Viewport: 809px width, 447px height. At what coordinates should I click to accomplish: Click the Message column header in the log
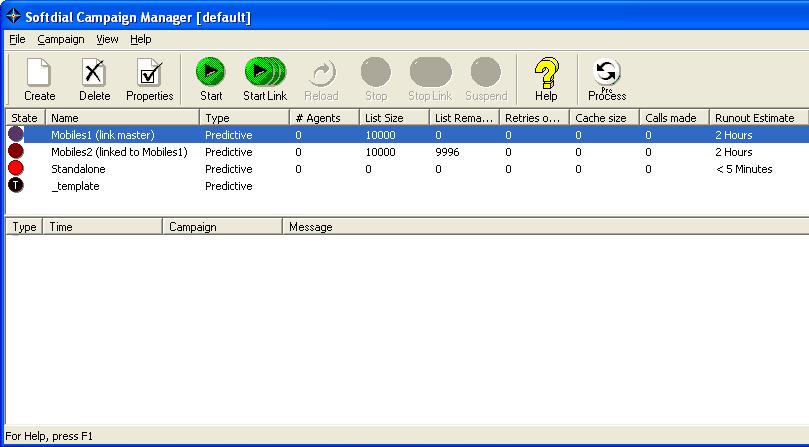546,227
